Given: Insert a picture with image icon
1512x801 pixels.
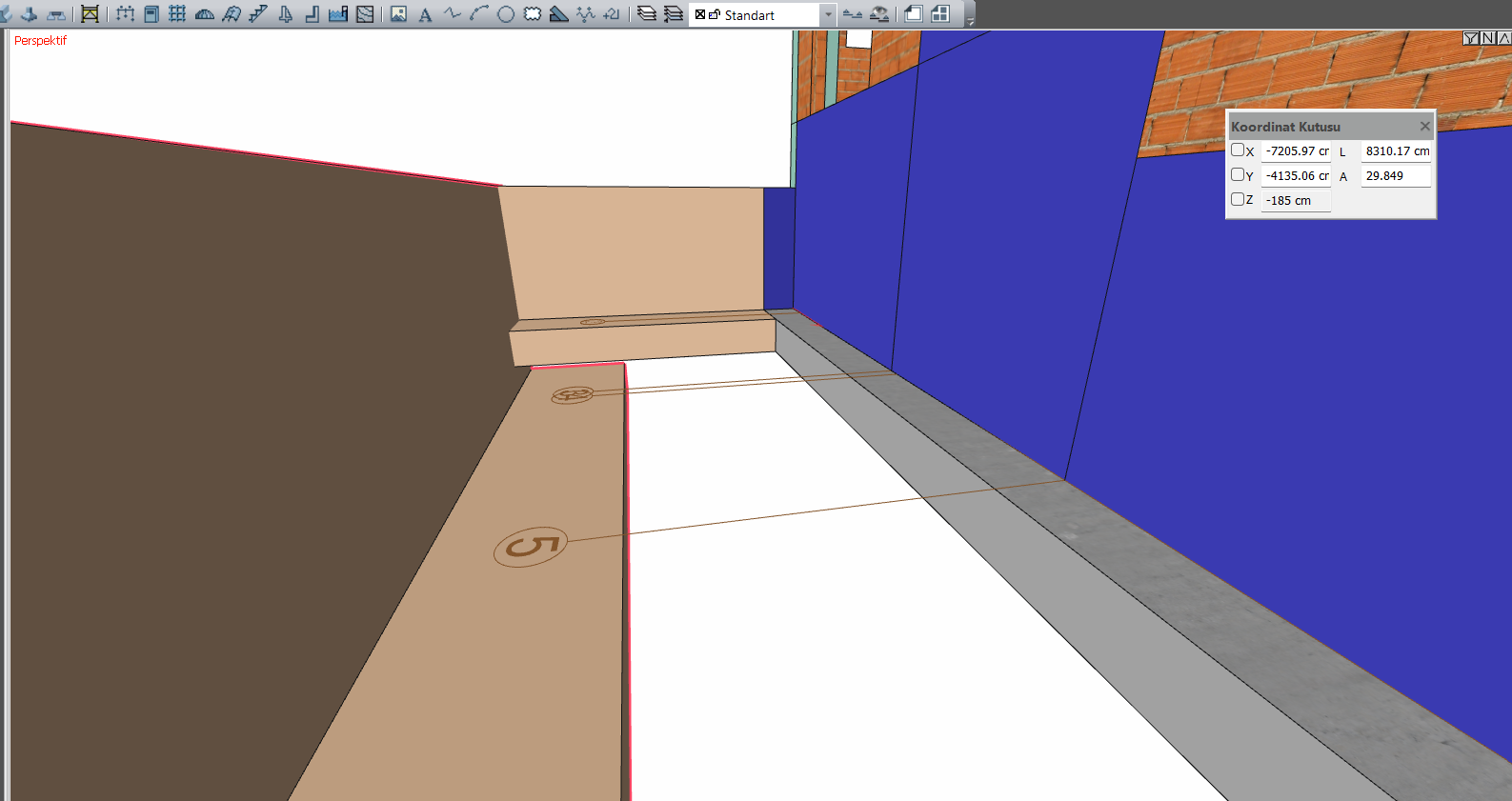Looking at the screenshot, I should (398, 14).
